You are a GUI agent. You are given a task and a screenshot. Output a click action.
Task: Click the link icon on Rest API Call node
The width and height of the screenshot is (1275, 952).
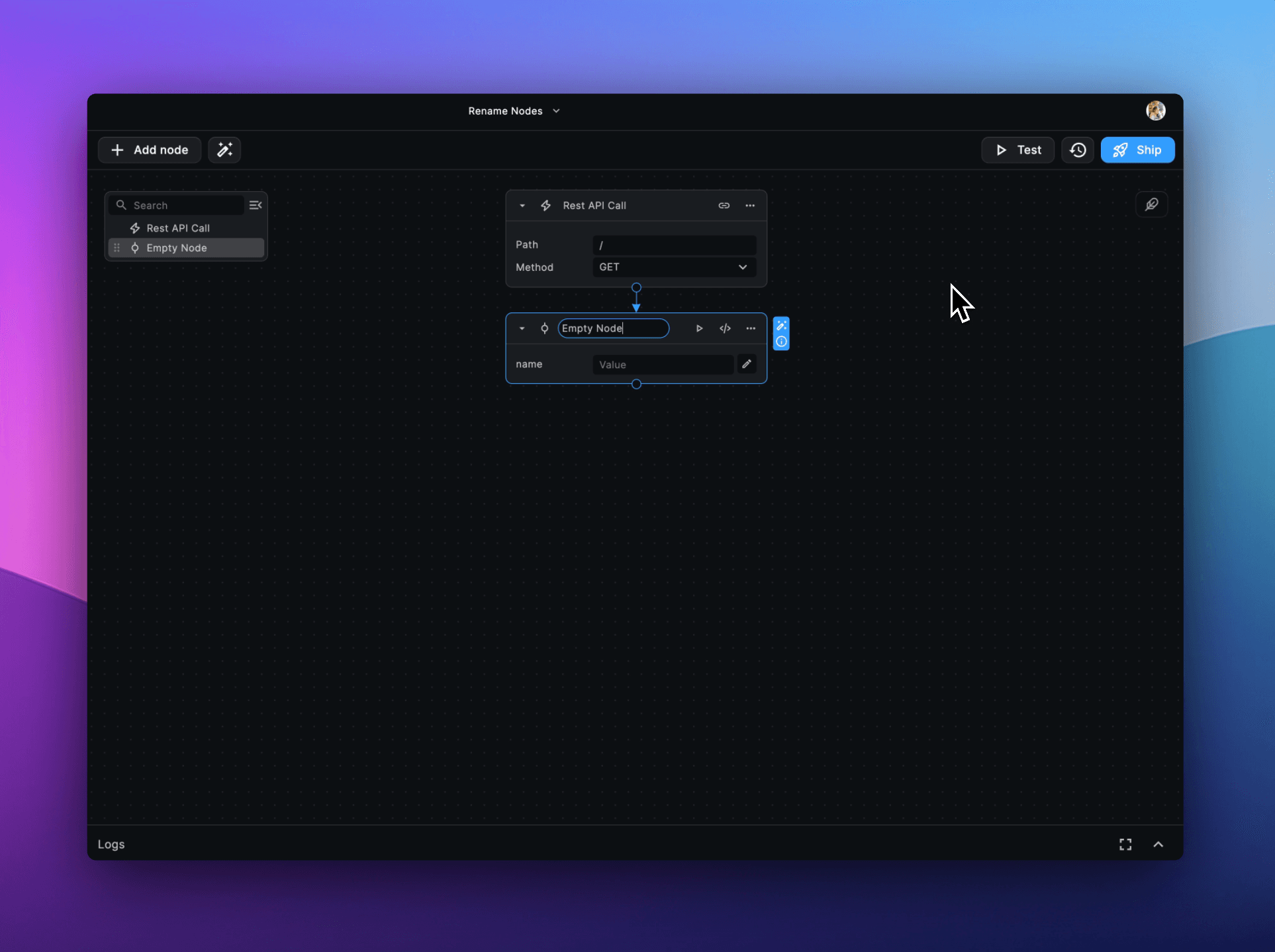pyautogui.click(x=724, y=205)
